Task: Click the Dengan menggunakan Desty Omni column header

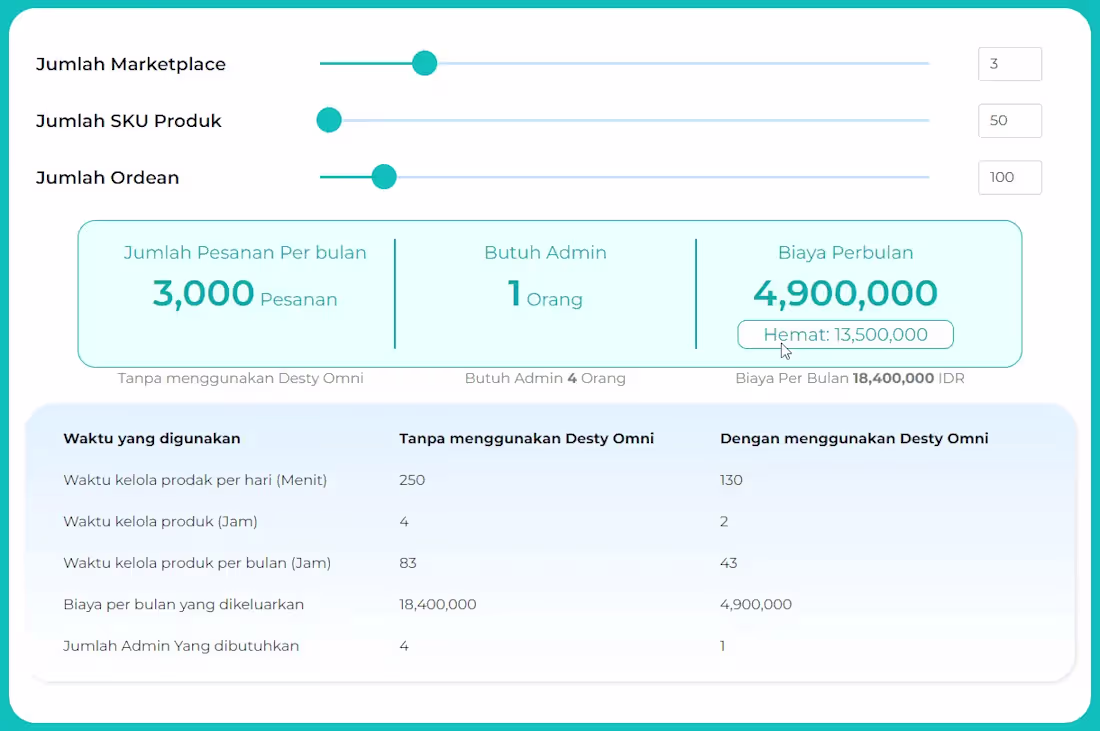Action: click(854, 438)
